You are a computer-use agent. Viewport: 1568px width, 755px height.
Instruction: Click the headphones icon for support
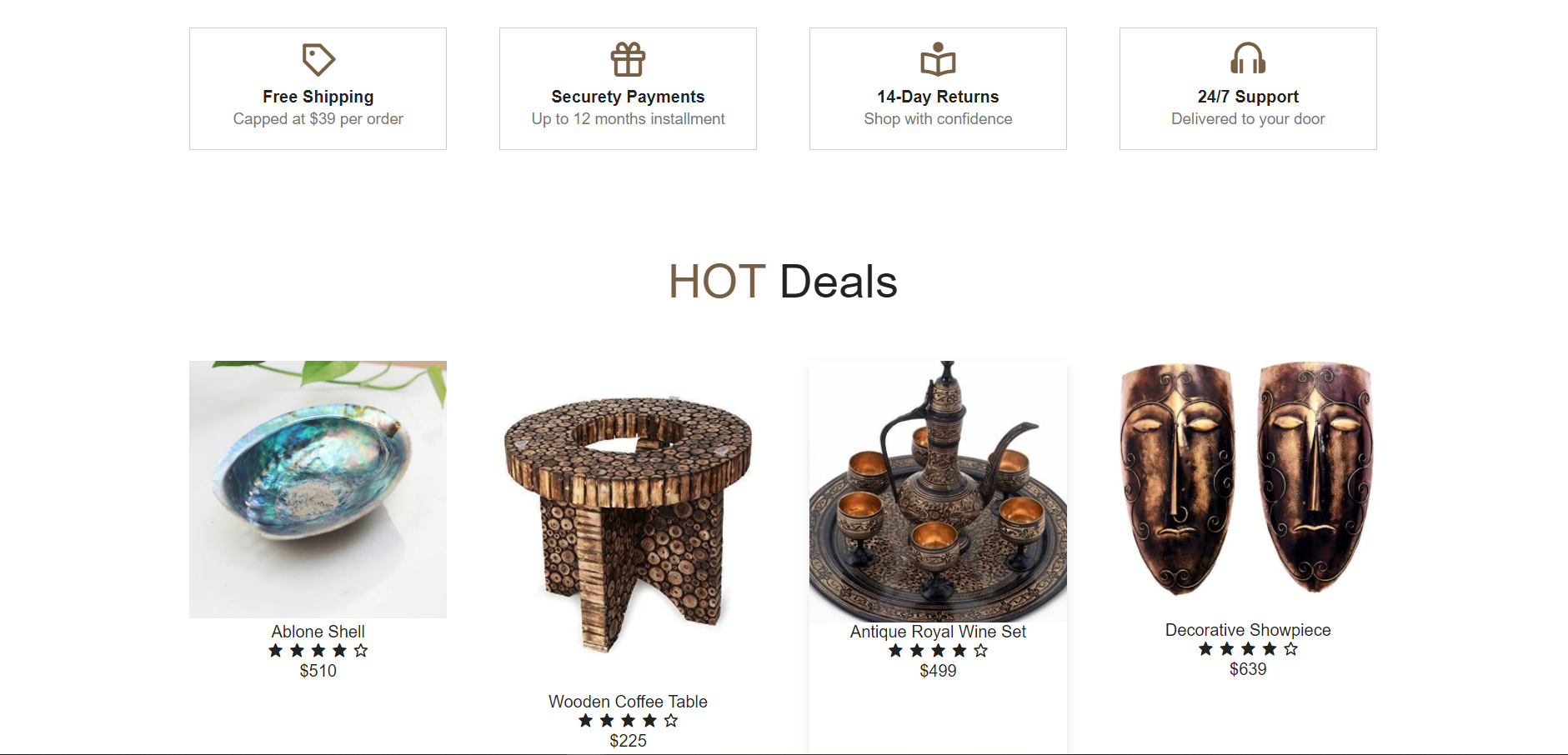click(x=1248, y=59)
